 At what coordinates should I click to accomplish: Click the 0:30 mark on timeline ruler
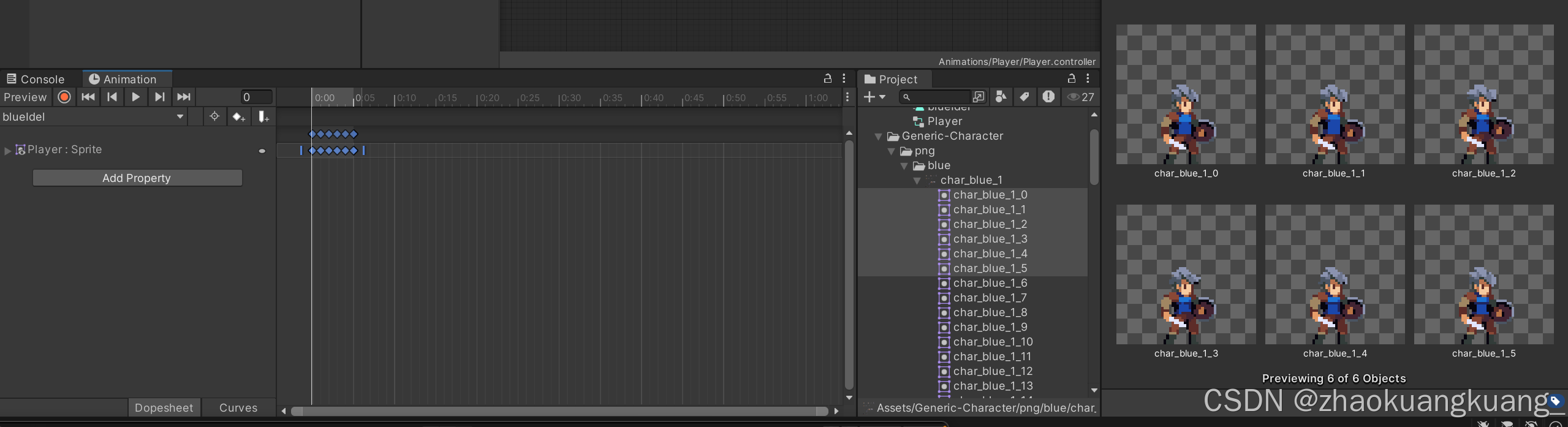pos(570,98)
